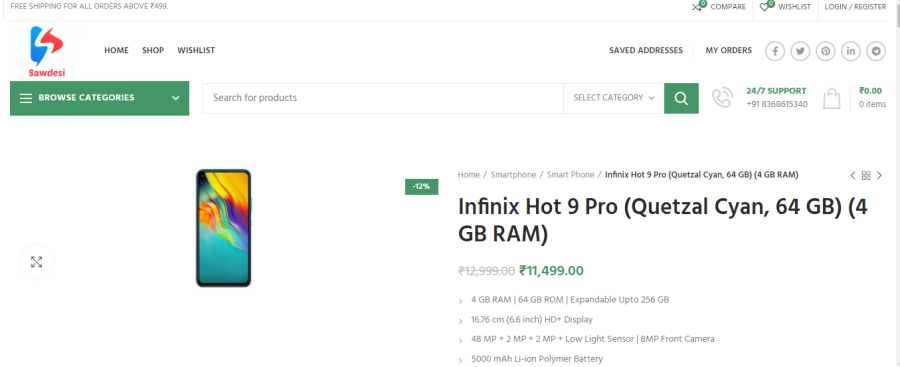Image resolution: width=900 pixels, height=367 pixels.
Task: Click the 4 GB RAM | 64 GB ROM spec line
Action: (570, 300)
